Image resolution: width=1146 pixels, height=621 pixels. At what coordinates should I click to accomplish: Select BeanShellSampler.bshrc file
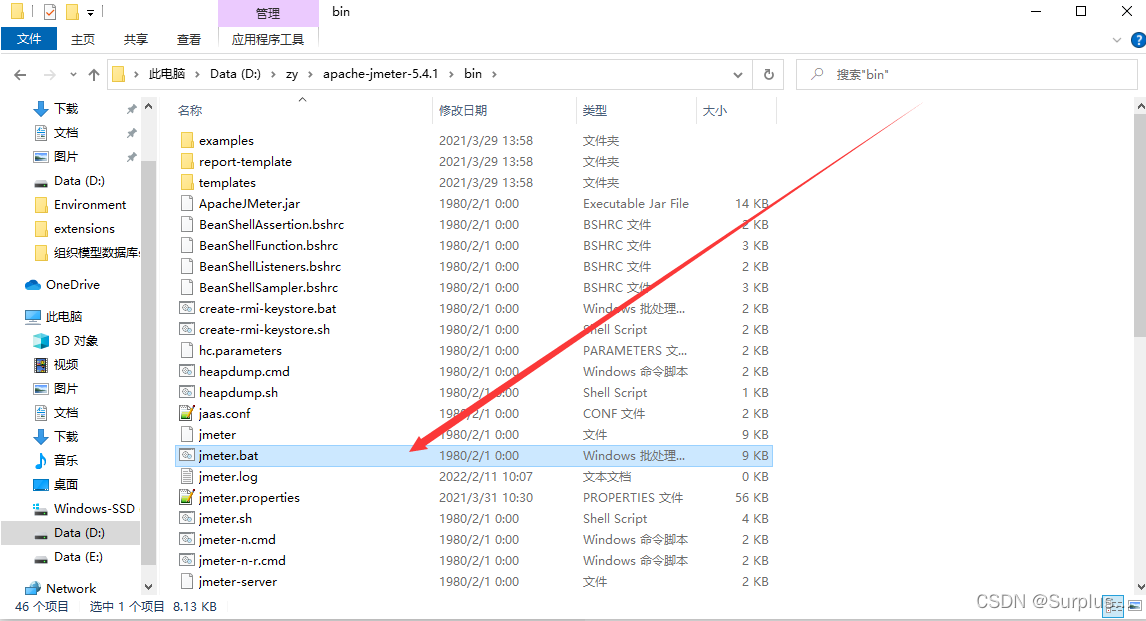click(268, 288)
